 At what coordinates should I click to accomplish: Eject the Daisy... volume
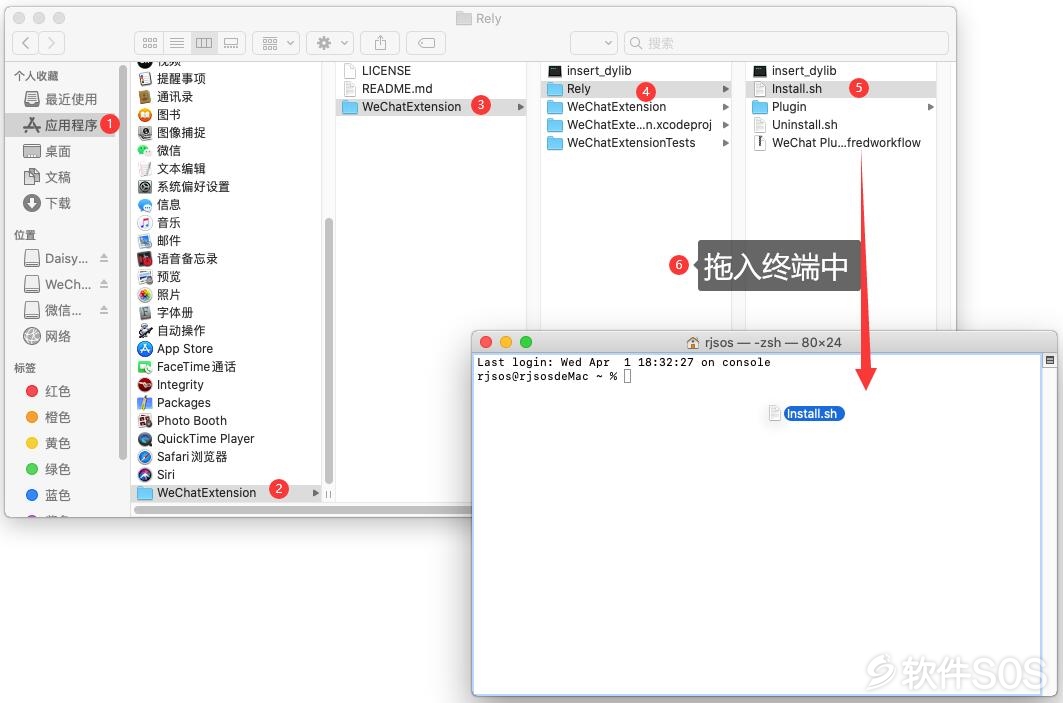point(104,258)
